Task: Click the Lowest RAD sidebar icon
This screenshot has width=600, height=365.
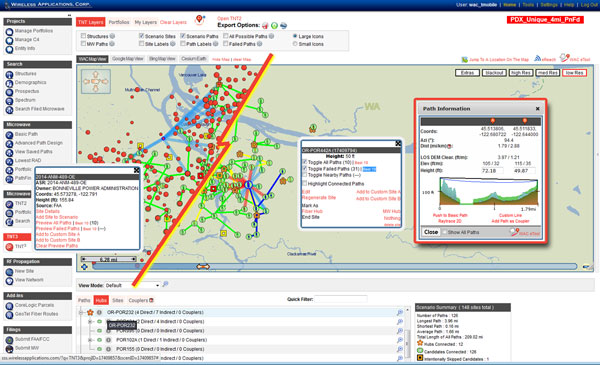Action: 9,161
